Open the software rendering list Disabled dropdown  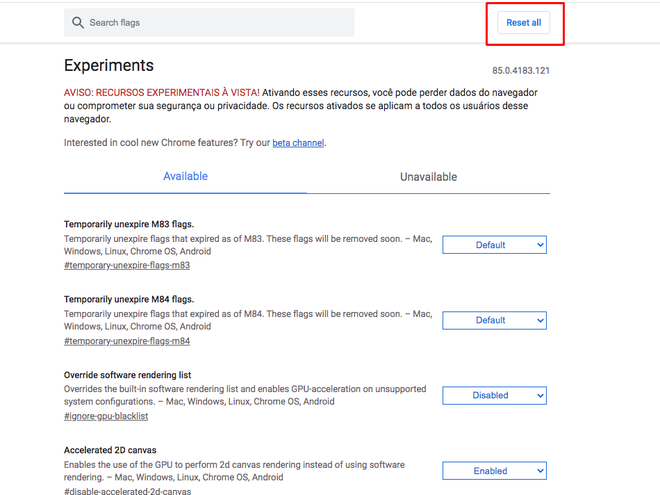494,396
